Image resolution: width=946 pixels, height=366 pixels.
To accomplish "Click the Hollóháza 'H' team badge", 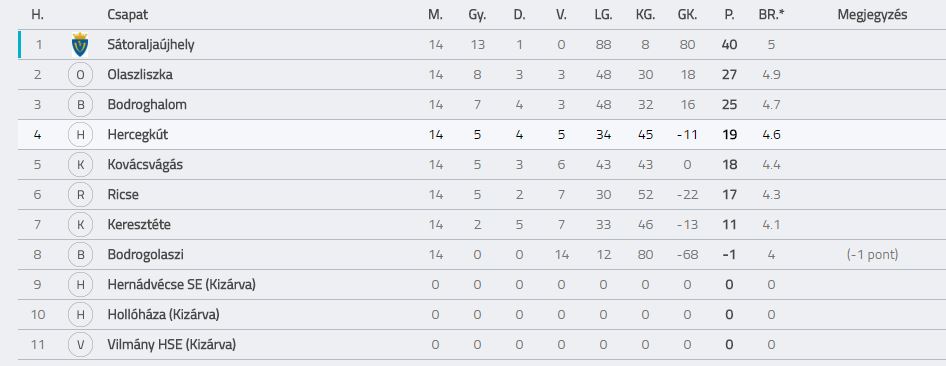I will [x=80, y=315].
